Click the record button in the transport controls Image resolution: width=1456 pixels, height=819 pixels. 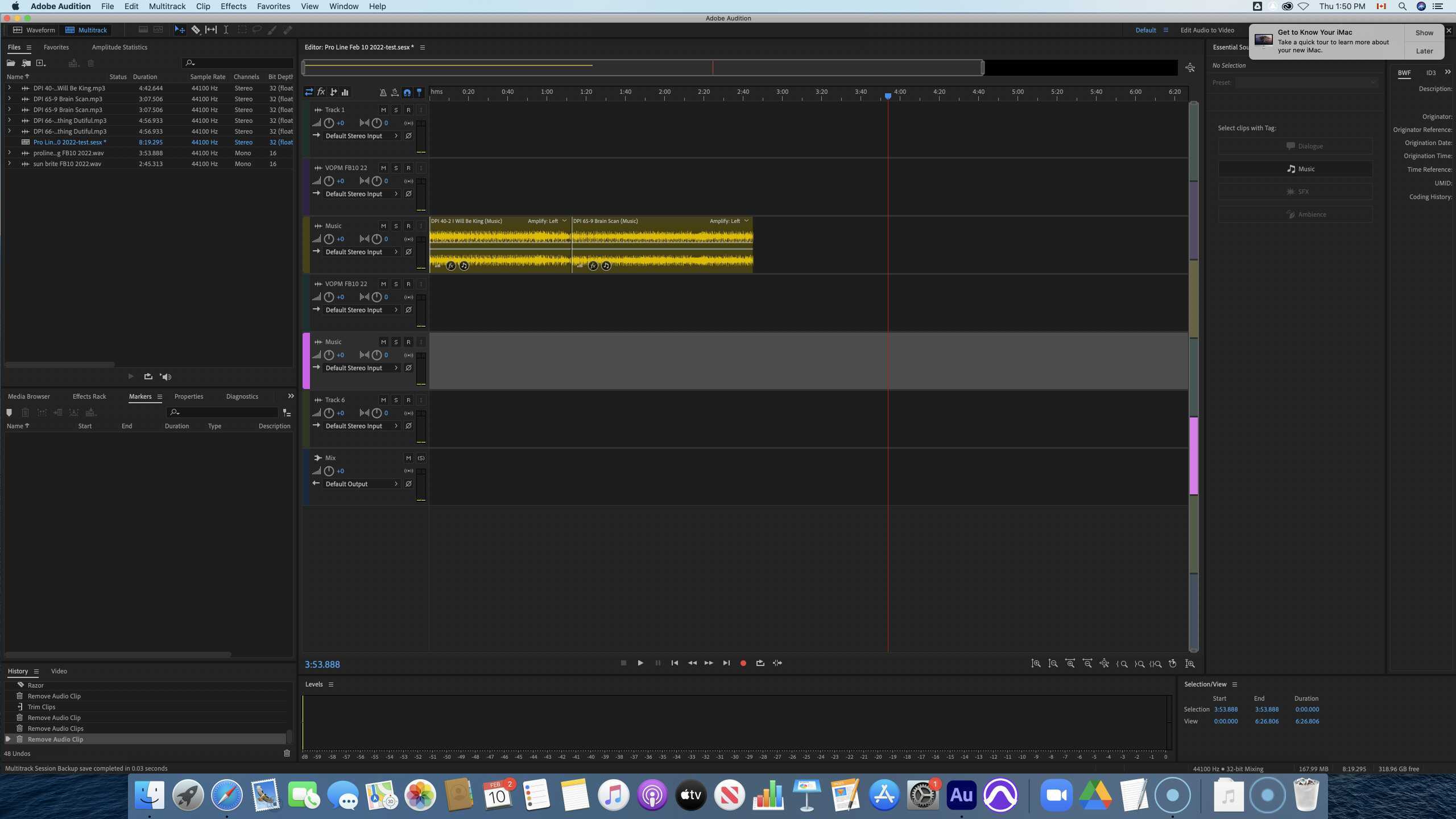pos(743,663)
